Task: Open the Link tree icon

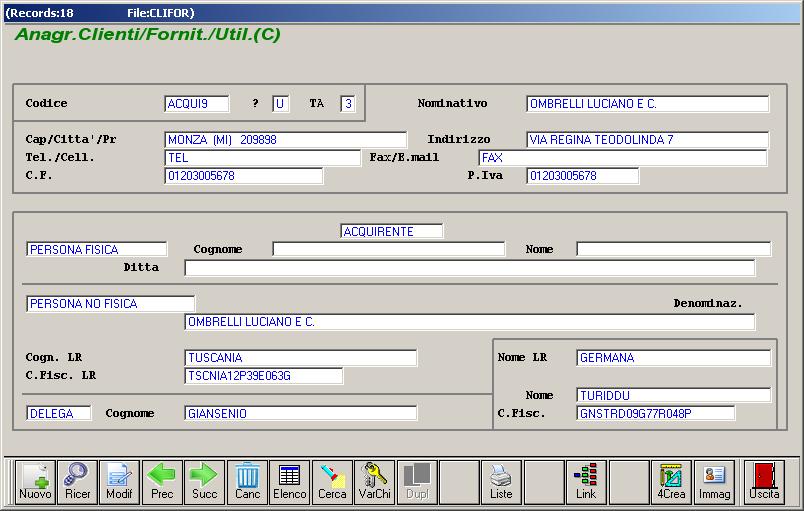Action: point(586,481)
